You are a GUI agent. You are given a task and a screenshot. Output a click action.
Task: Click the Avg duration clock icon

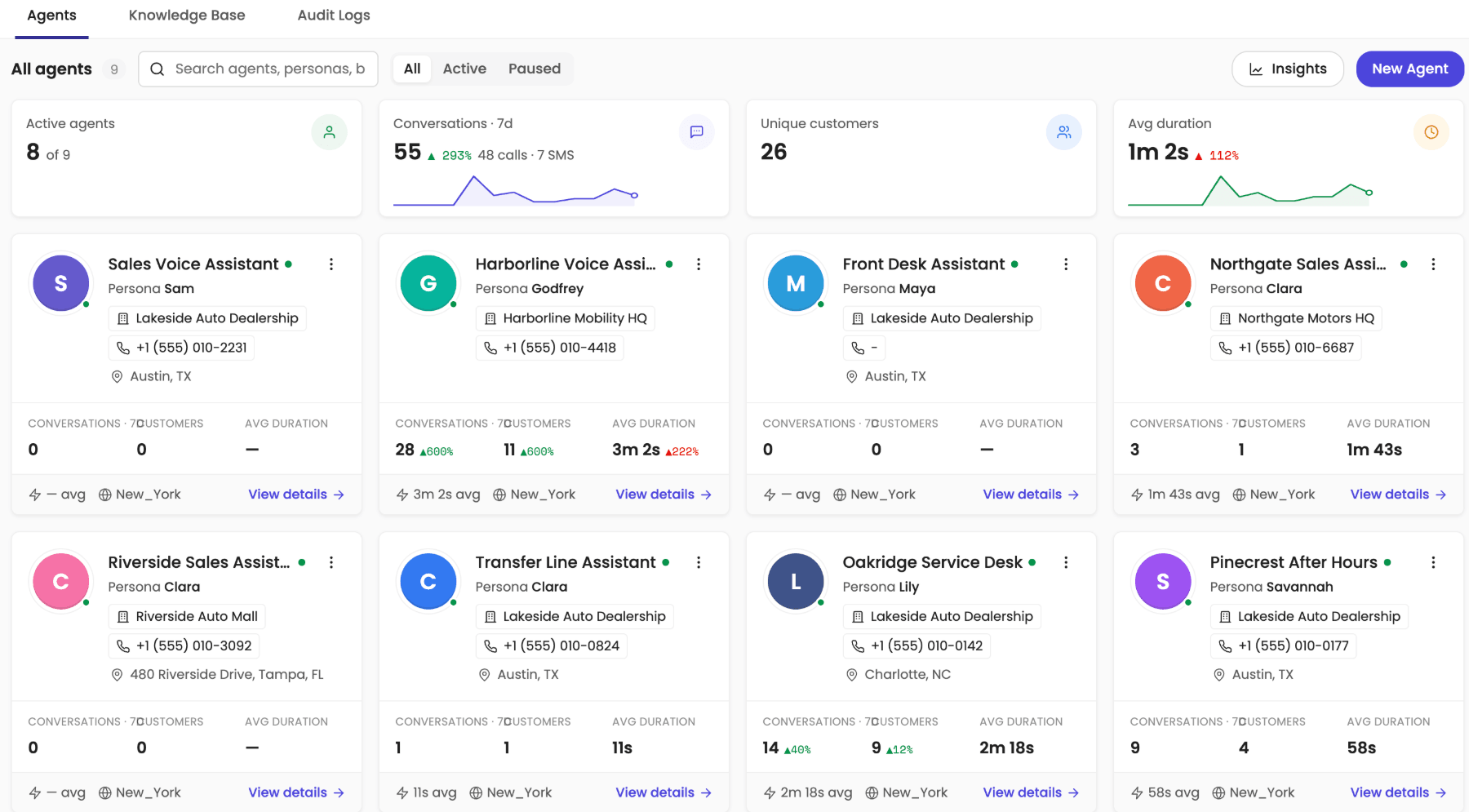1431,132
